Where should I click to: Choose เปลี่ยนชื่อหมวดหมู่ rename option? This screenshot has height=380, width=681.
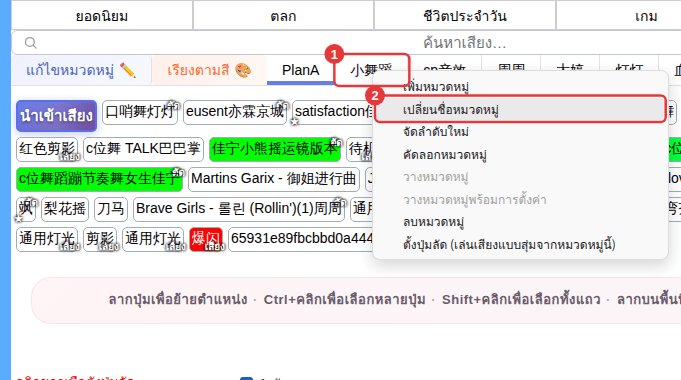click(520, 109)
